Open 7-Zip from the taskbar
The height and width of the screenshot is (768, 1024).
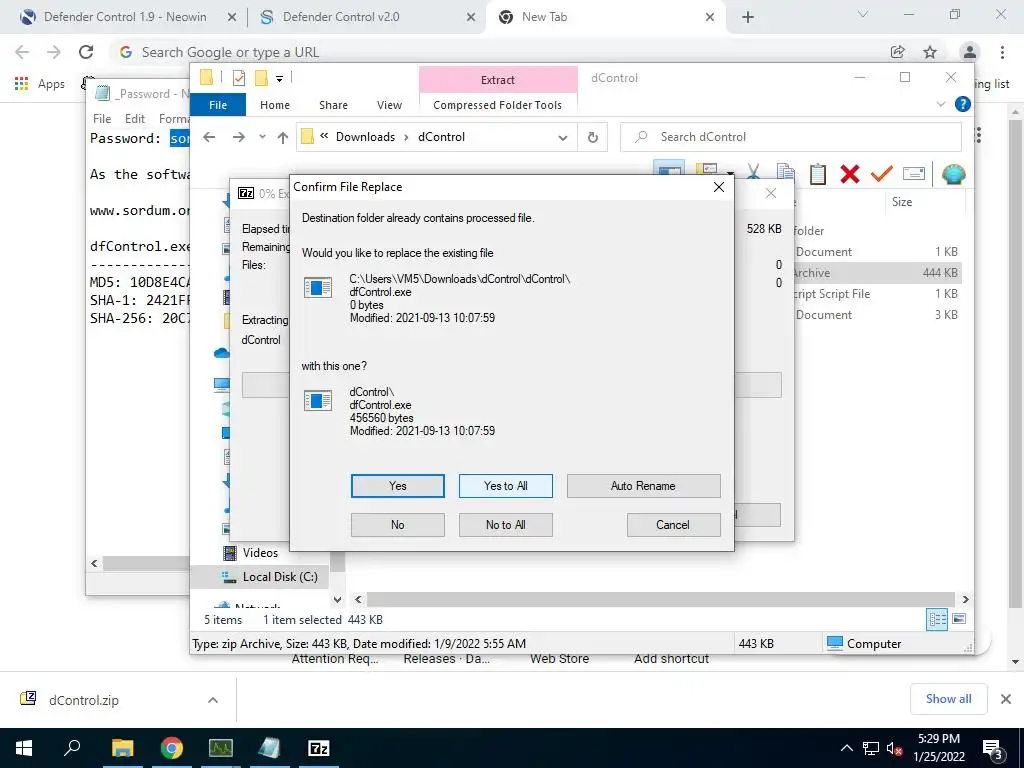[x=318, y=748]
